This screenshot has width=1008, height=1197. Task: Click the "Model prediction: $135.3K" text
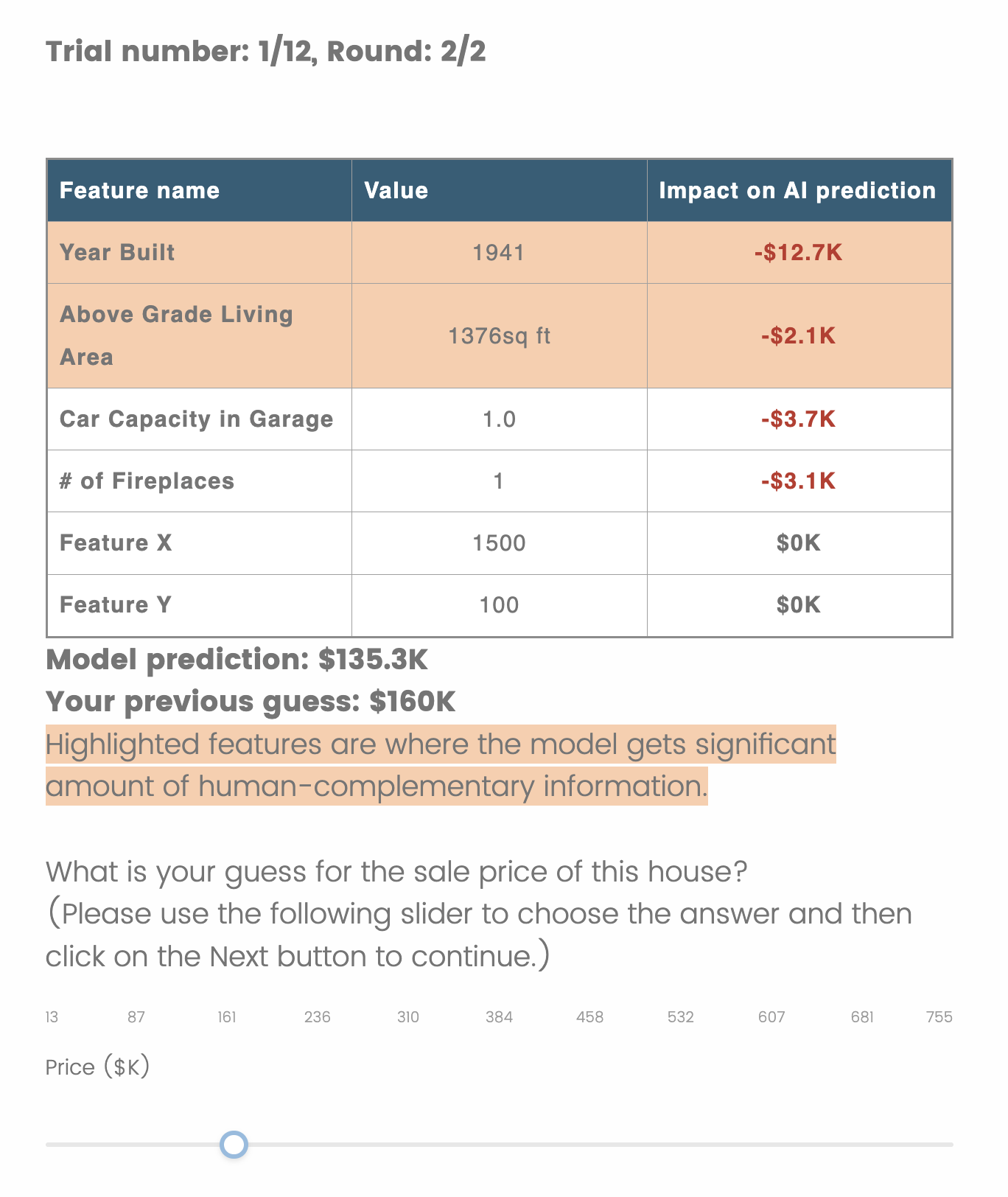(x=237, y=659)
